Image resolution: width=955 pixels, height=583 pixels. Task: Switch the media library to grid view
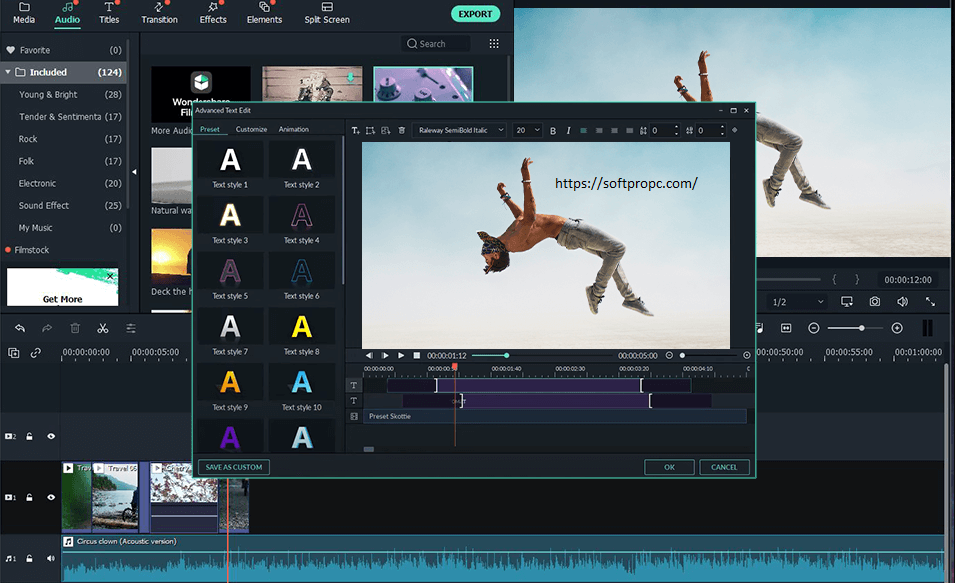(x=494, y=44)
